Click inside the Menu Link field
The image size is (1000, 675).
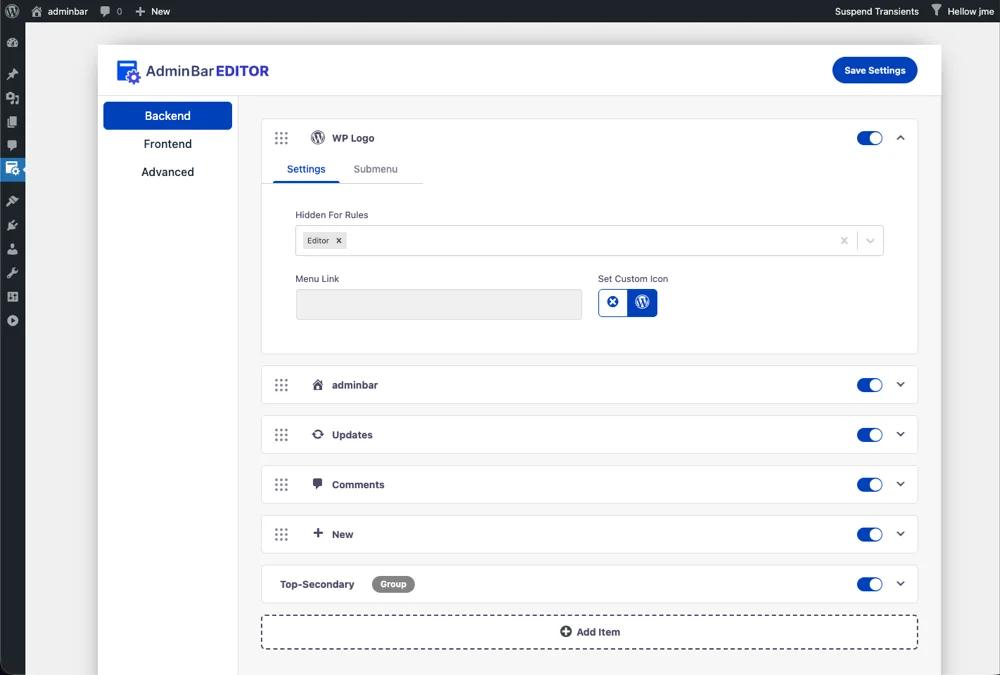pyautogui.click(x=438, y=303)
